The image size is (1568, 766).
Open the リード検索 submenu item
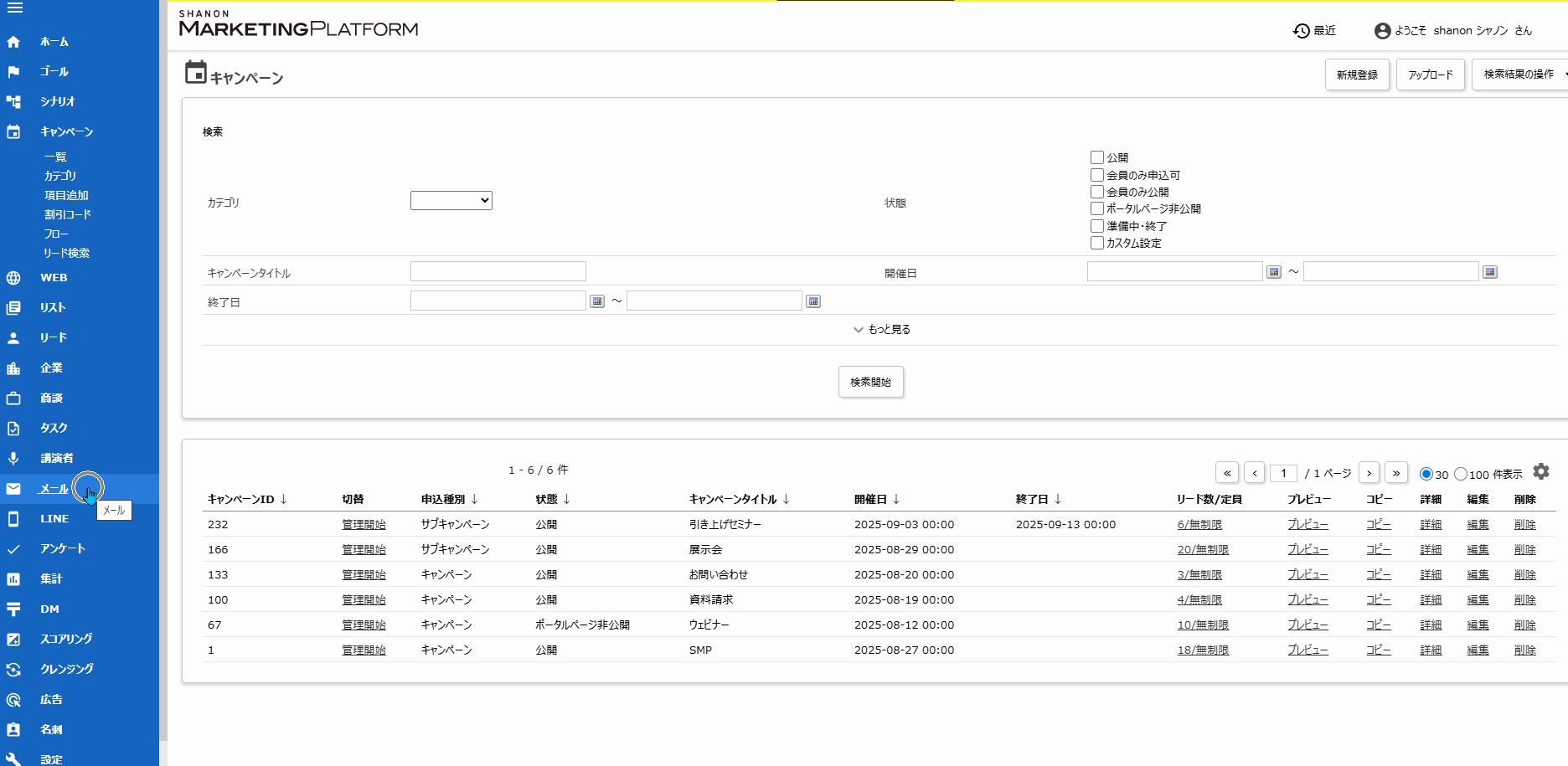click(67, 254)
